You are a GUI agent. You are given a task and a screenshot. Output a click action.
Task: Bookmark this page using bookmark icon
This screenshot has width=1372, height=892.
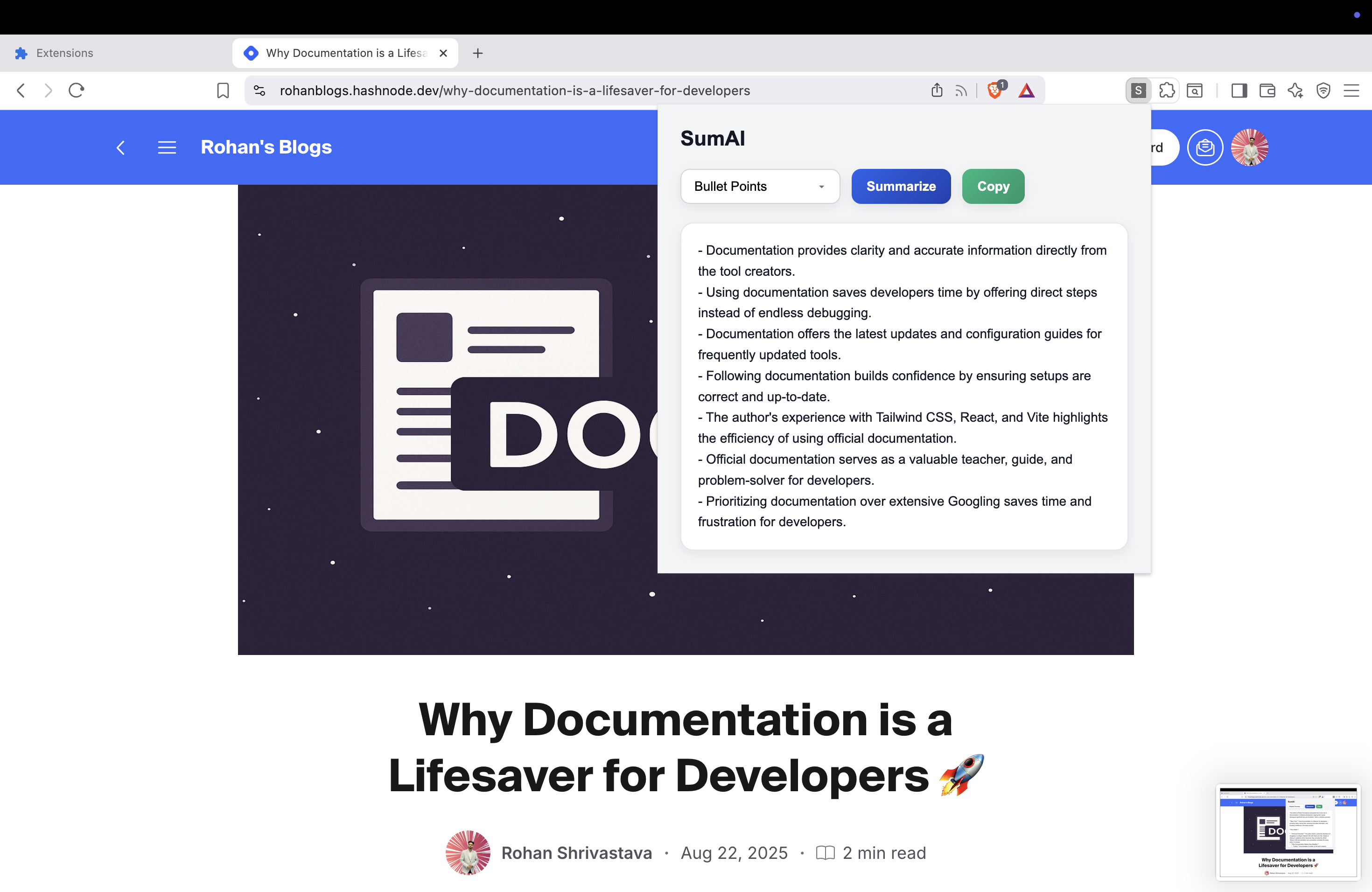(x=223, y=91)
